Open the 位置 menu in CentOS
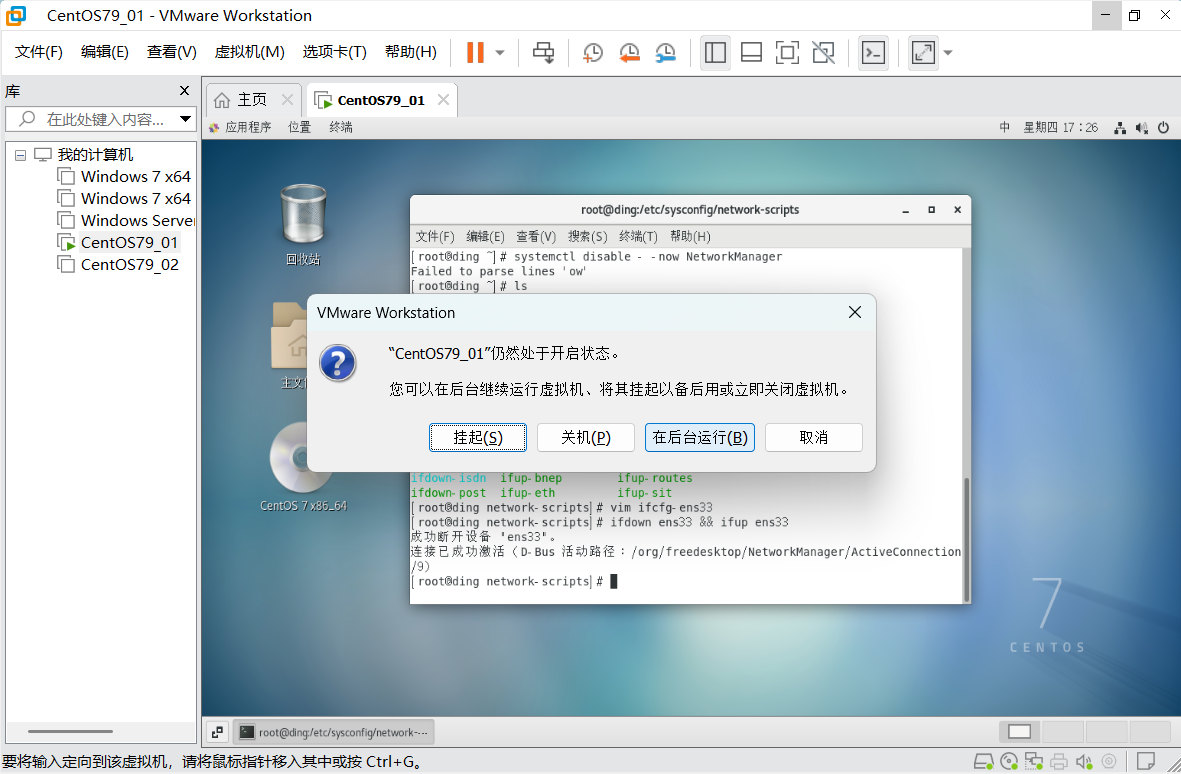 tap(299, 127)
